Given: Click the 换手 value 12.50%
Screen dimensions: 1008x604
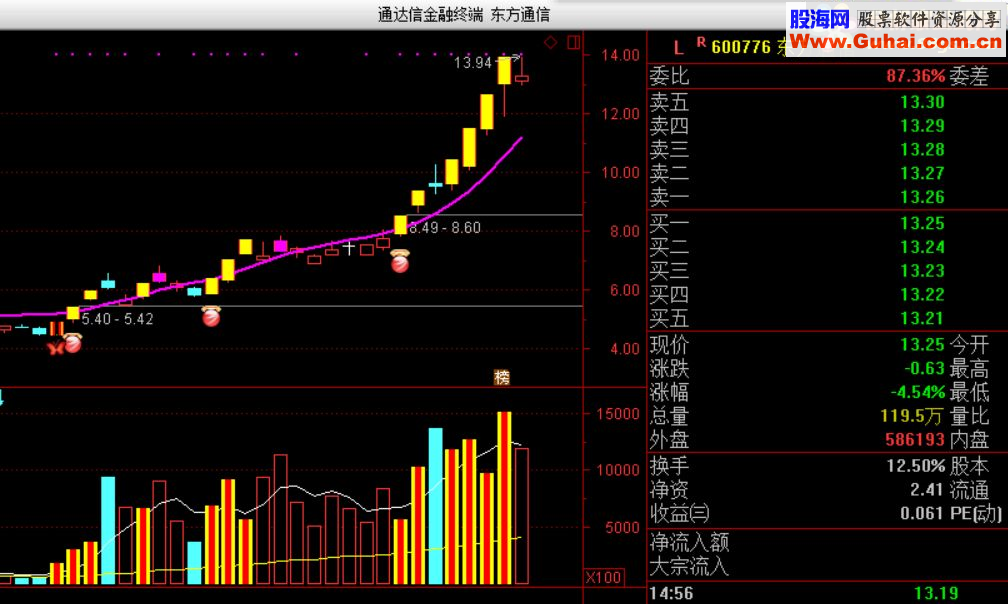Looking at the screenshot, I should tap(915, 466).
